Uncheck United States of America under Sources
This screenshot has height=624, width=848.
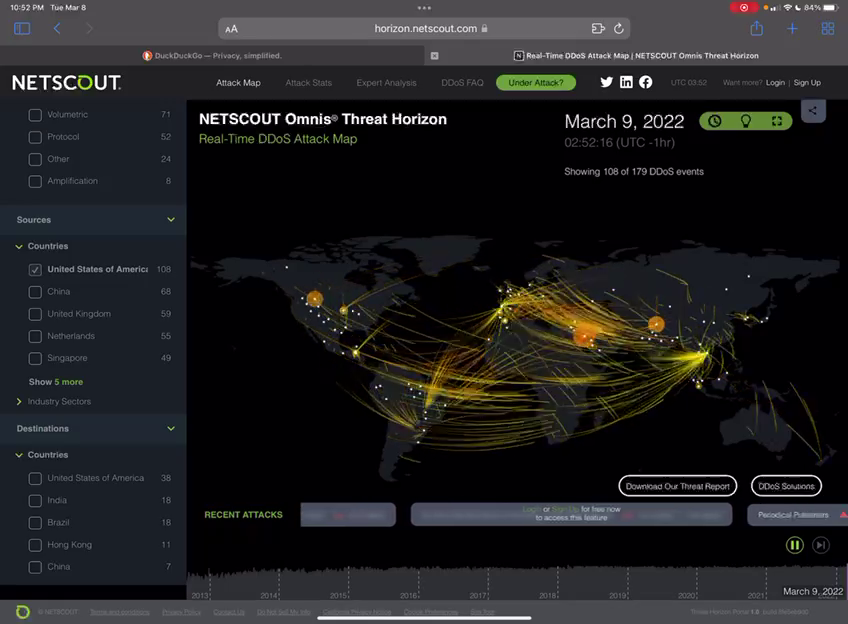(x=35, y=269)
